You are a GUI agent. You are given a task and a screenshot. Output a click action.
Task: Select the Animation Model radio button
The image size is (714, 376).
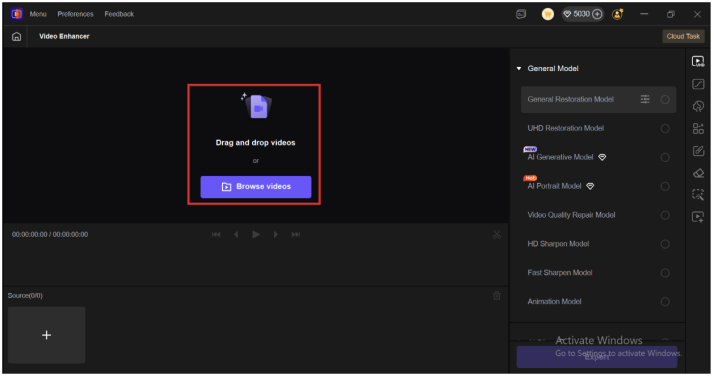click(665, 301)
